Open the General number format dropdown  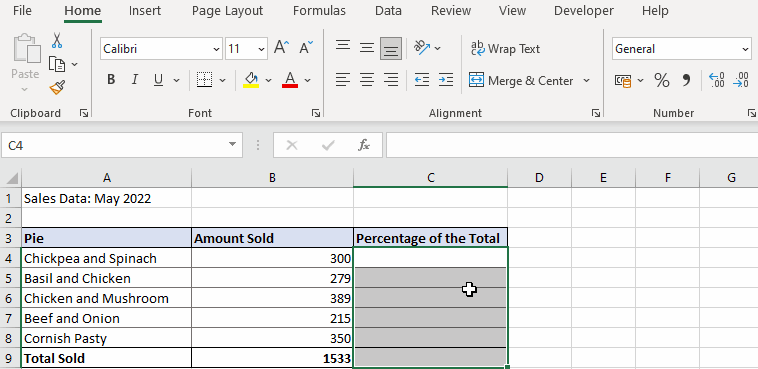pos(745,49)
